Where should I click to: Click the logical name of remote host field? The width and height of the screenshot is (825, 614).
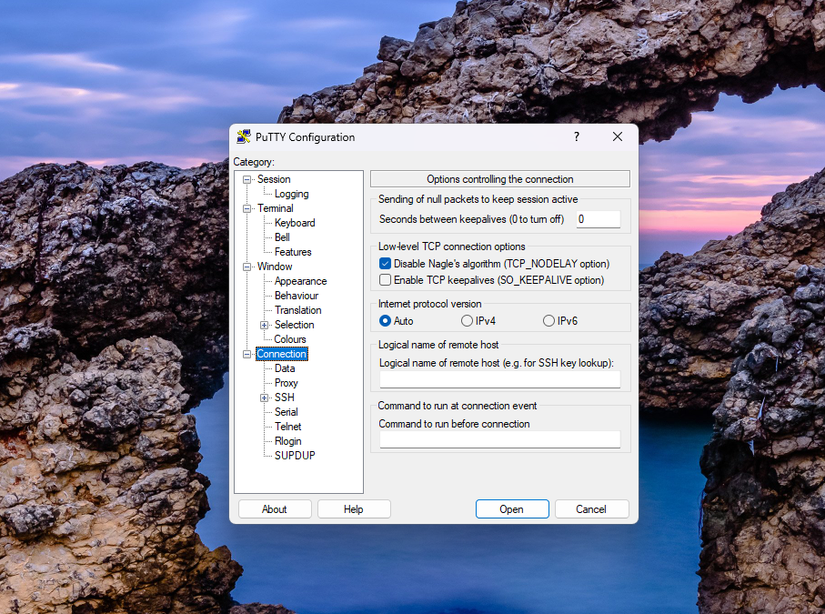[500, 379]
